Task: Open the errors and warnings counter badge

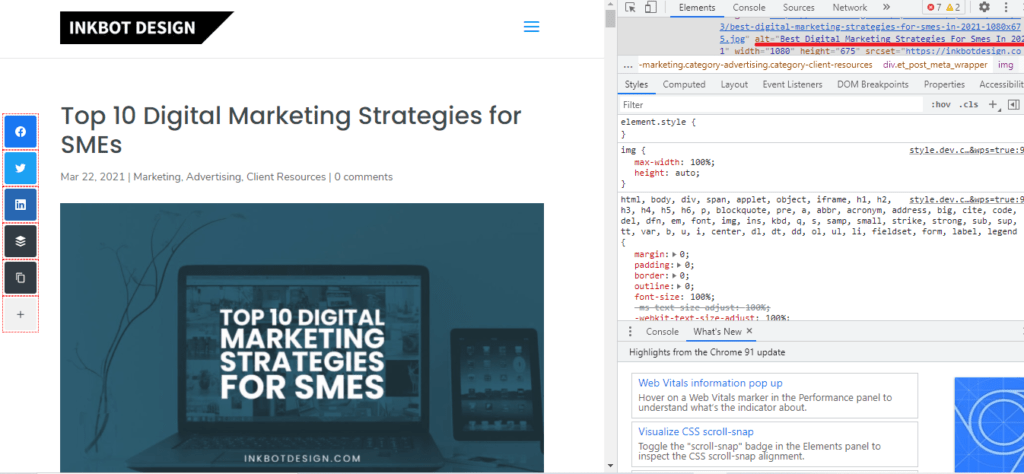Action: pyautogui.click(x=944, y=8)
